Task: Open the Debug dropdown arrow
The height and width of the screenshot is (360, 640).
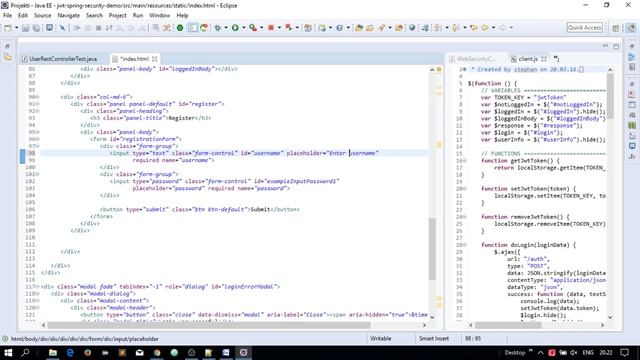Action: tap(226, 28)
